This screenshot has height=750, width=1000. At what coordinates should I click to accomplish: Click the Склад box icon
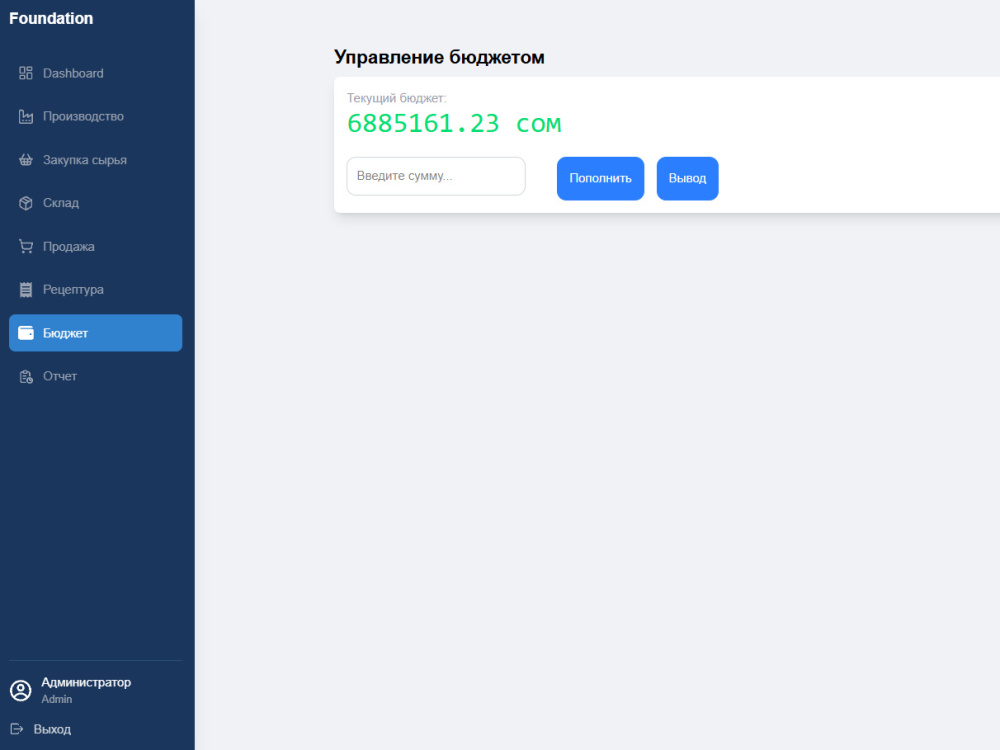click(26, 203)
